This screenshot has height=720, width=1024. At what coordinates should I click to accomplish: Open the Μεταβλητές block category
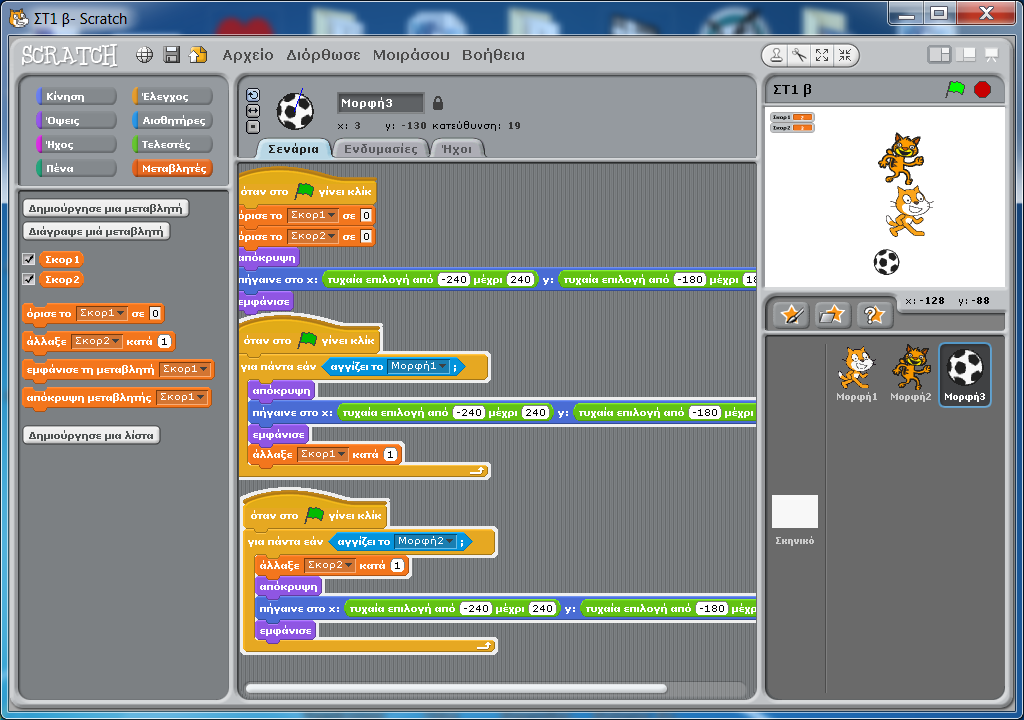click(172, 169)
